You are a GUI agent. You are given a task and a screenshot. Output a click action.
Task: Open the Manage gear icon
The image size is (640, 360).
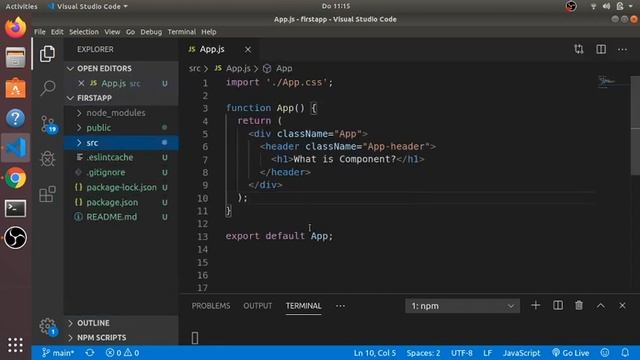coord(48,327)
